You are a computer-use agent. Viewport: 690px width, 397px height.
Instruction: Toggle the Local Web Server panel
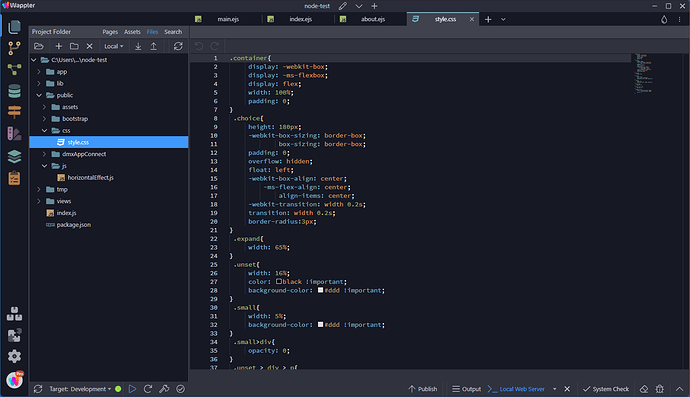(516, 389)
